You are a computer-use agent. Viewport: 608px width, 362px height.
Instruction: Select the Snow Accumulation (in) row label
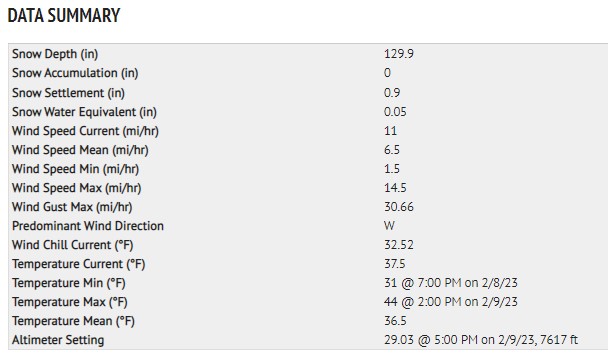click(x=75, y=73)
